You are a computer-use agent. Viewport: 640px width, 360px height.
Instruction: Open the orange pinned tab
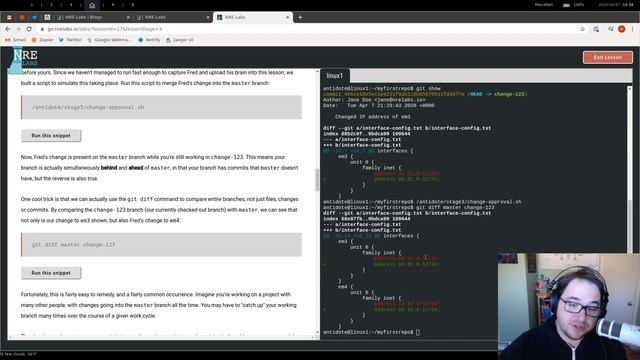point(22,17)
